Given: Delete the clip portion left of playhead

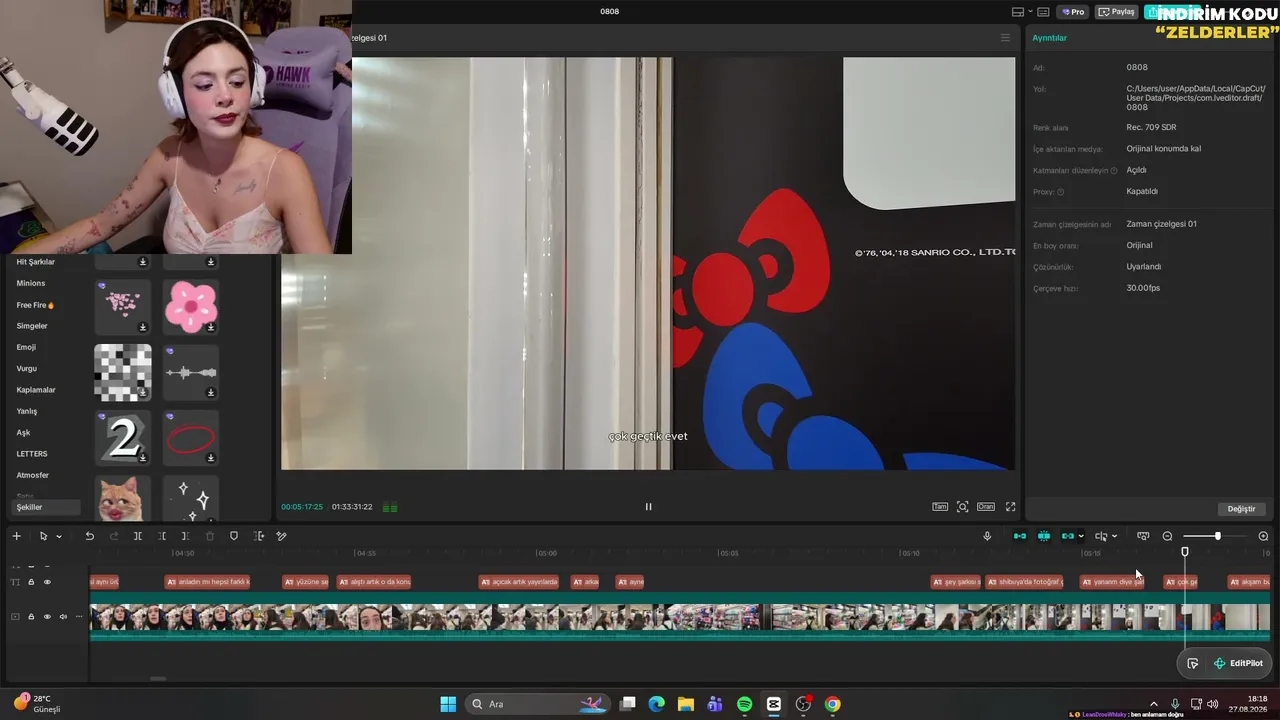Looking at the screenshot, I should click(162, 536).
